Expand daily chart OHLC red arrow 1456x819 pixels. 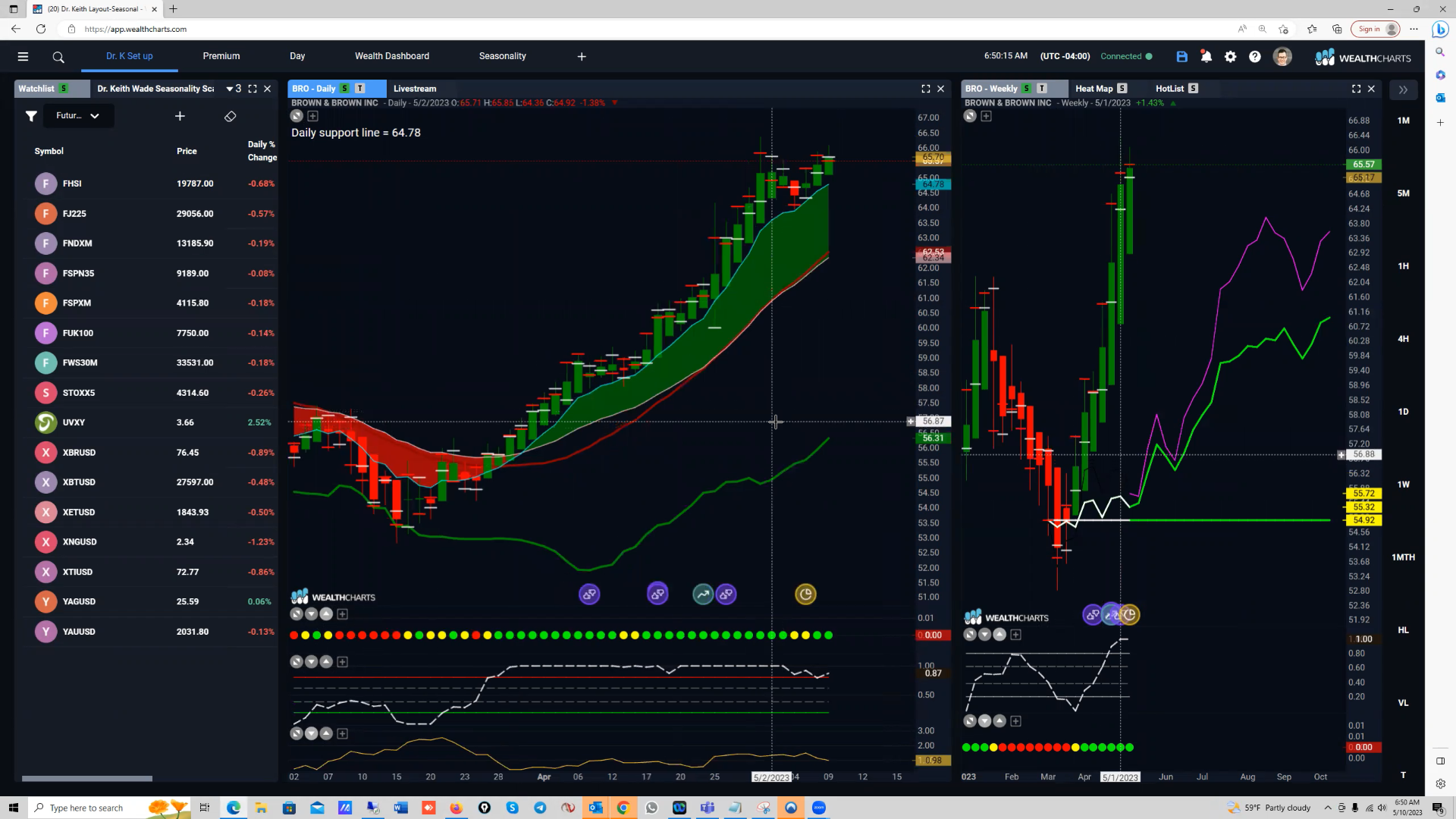click(614, 103)
